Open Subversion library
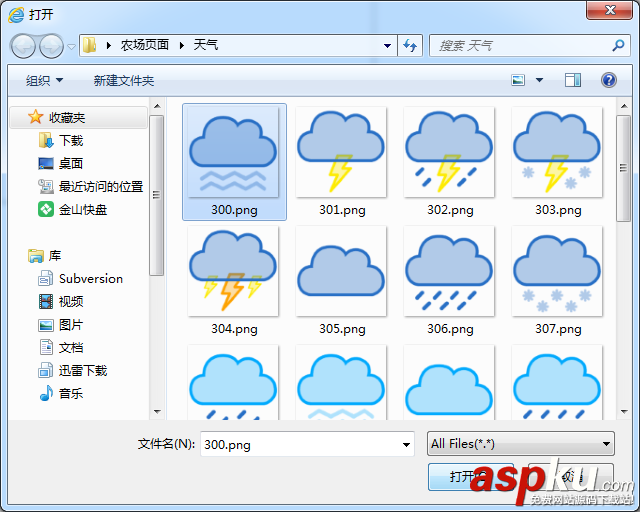 click(91, 279)
